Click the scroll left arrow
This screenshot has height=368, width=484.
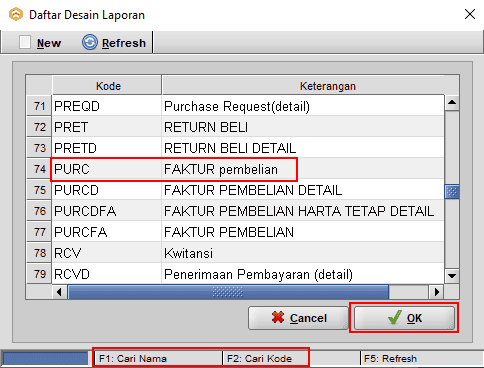(59, 292)
